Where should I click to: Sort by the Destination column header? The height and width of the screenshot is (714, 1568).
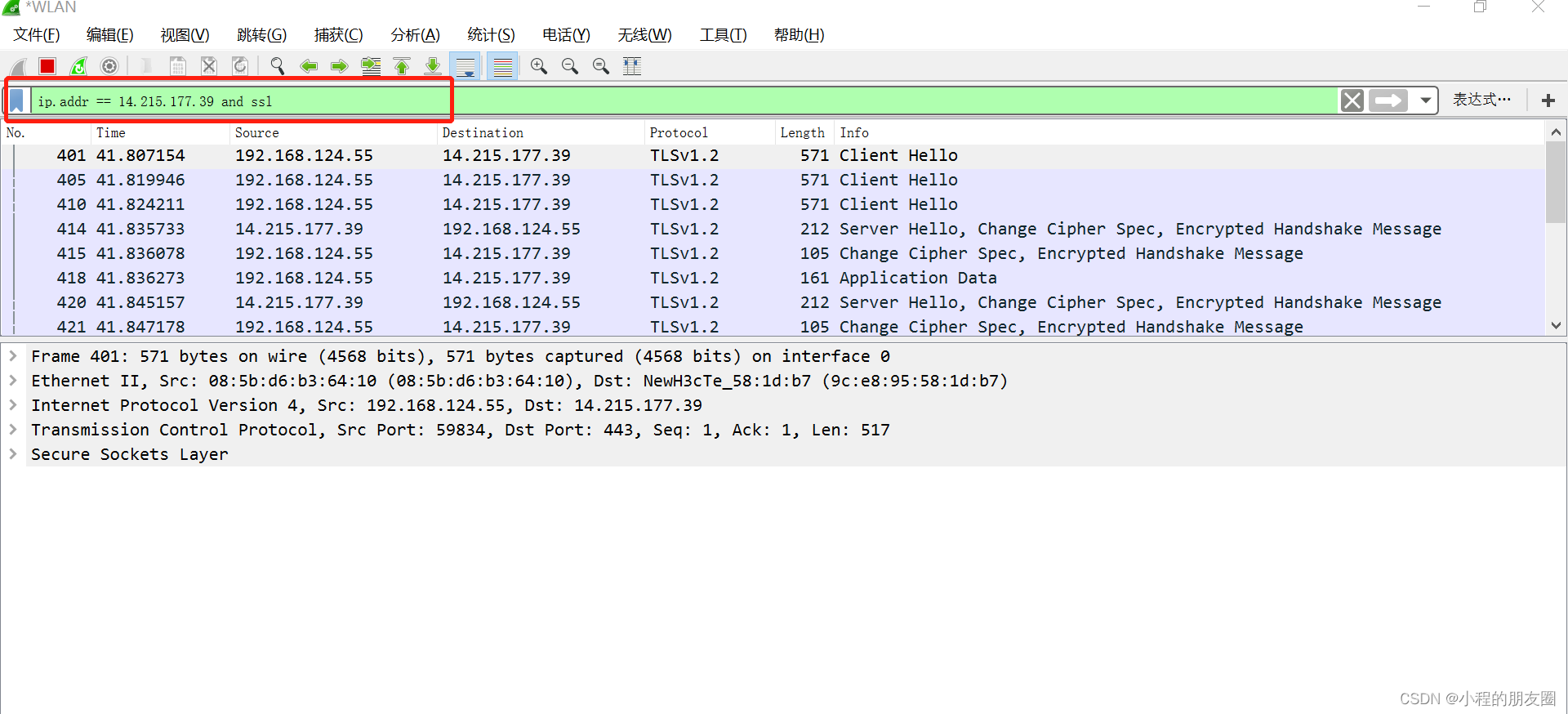pyautogui.click(x=541, y=132)
